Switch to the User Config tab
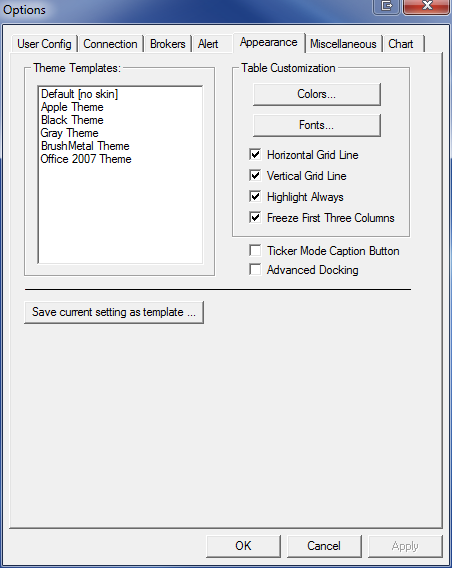 tap(44, 44)
